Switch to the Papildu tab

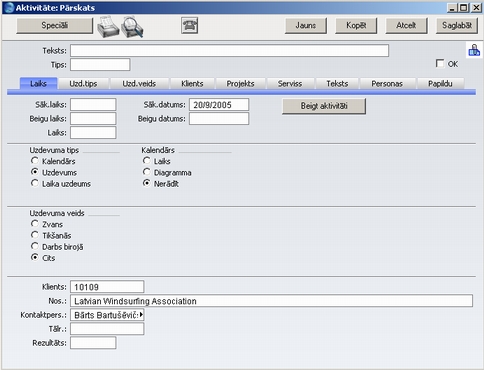(x=440, y=84)
